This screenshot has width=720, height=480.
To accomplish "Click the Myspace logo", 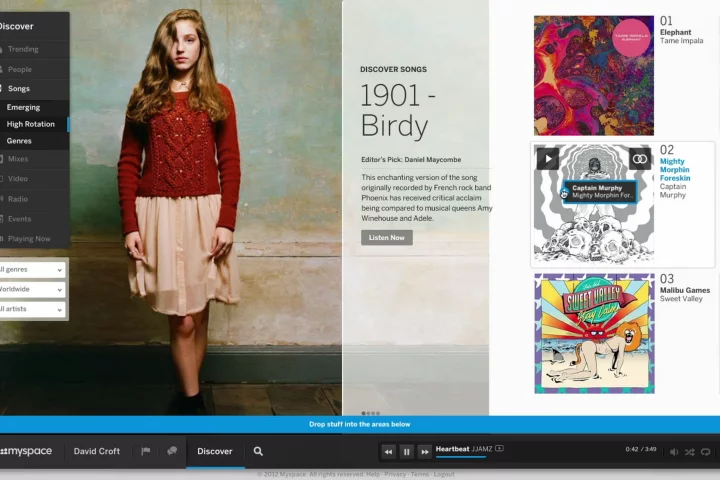I will (x=26, y=451).
